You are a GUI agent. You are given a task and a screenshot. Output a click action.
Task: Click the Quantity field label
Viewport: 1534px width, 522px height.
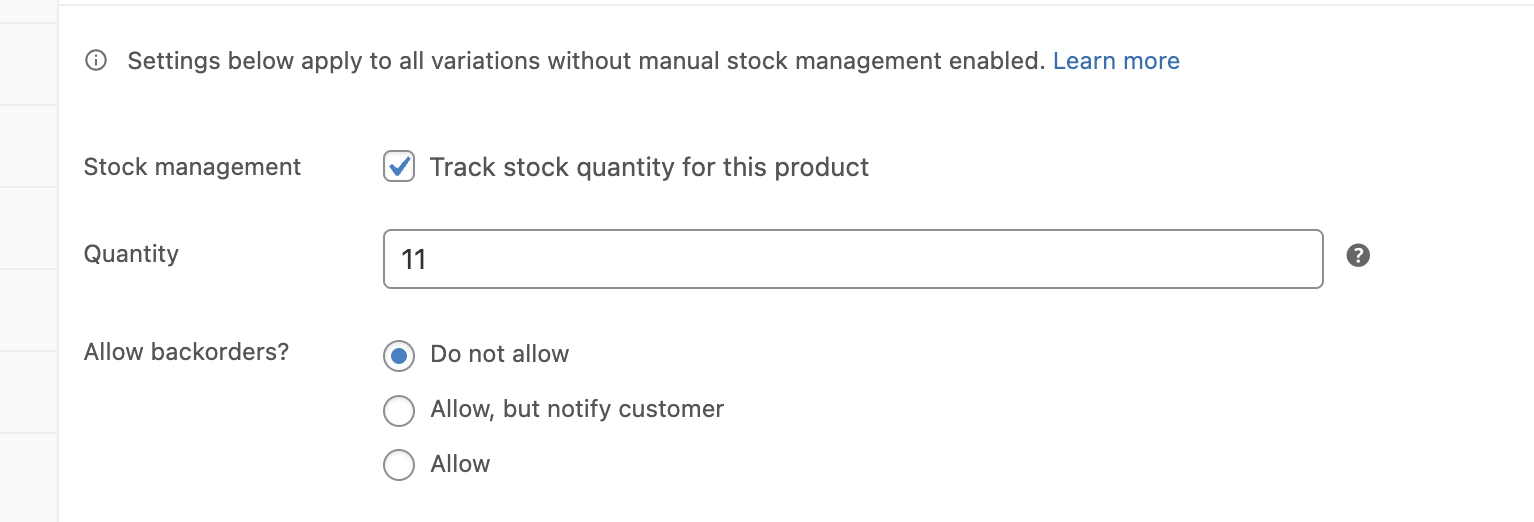[131, 254]
